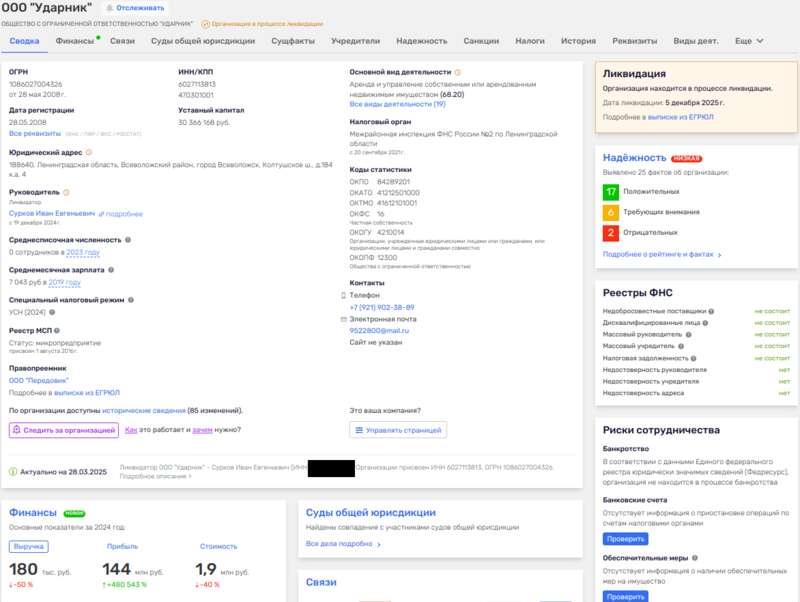This screenshot has height=602, width=800.
Task: Open the Сурков Иван Евгеньевич profile link
Action: pos(52,213)
